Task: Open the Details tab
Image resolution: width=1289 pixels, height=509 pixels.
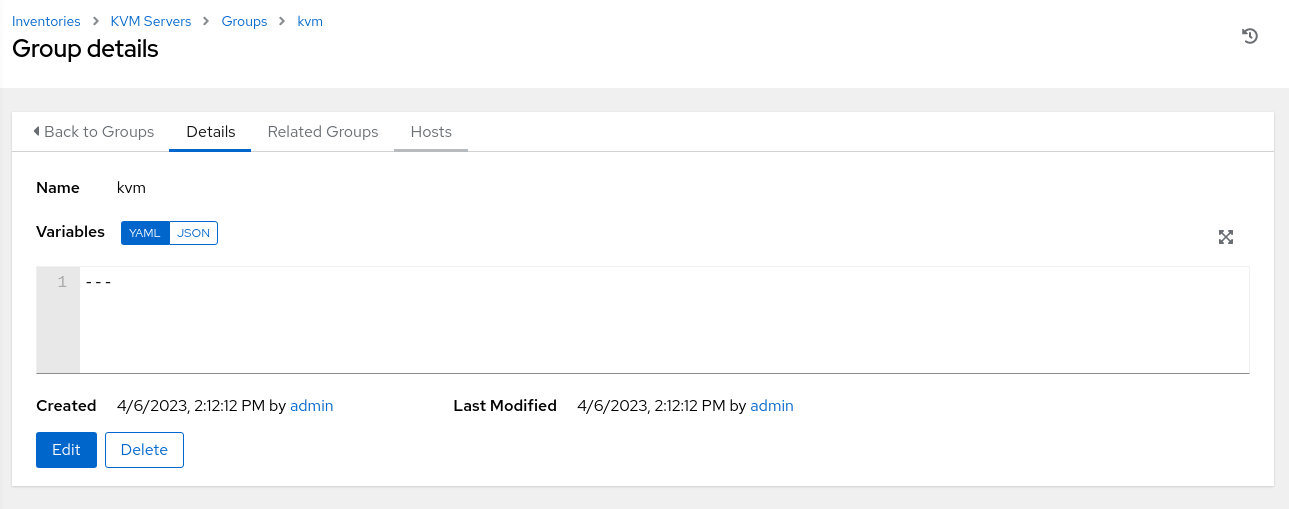Action: 210,132
